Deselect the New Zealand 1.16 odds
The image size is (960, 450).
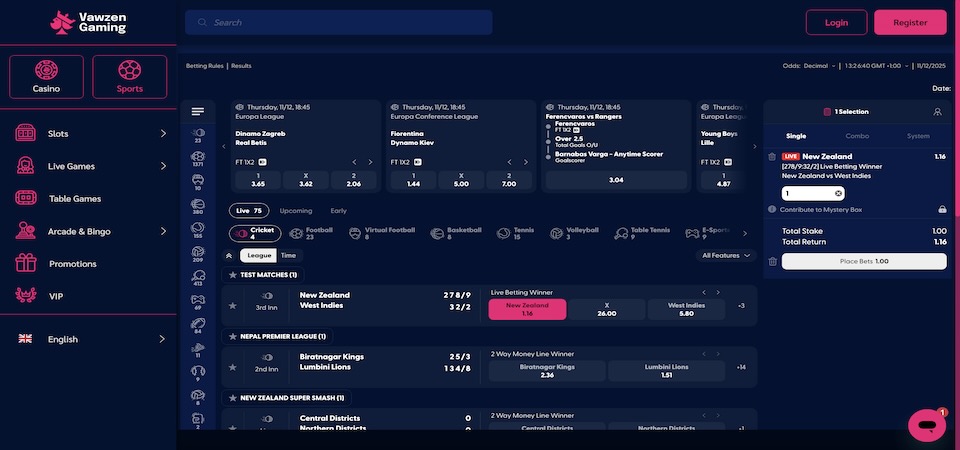[527, 309]
